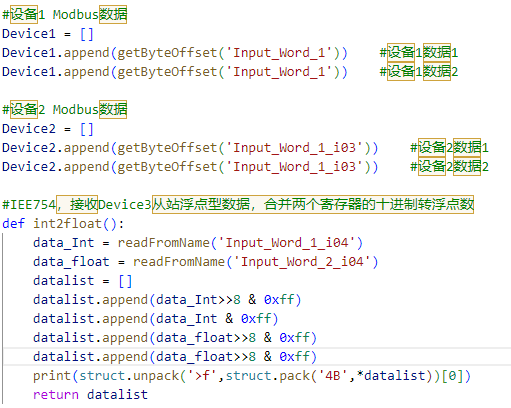Click the trailing comment '#设备2数据2'
Screen dimensions: 511x408
click(449, 167)
